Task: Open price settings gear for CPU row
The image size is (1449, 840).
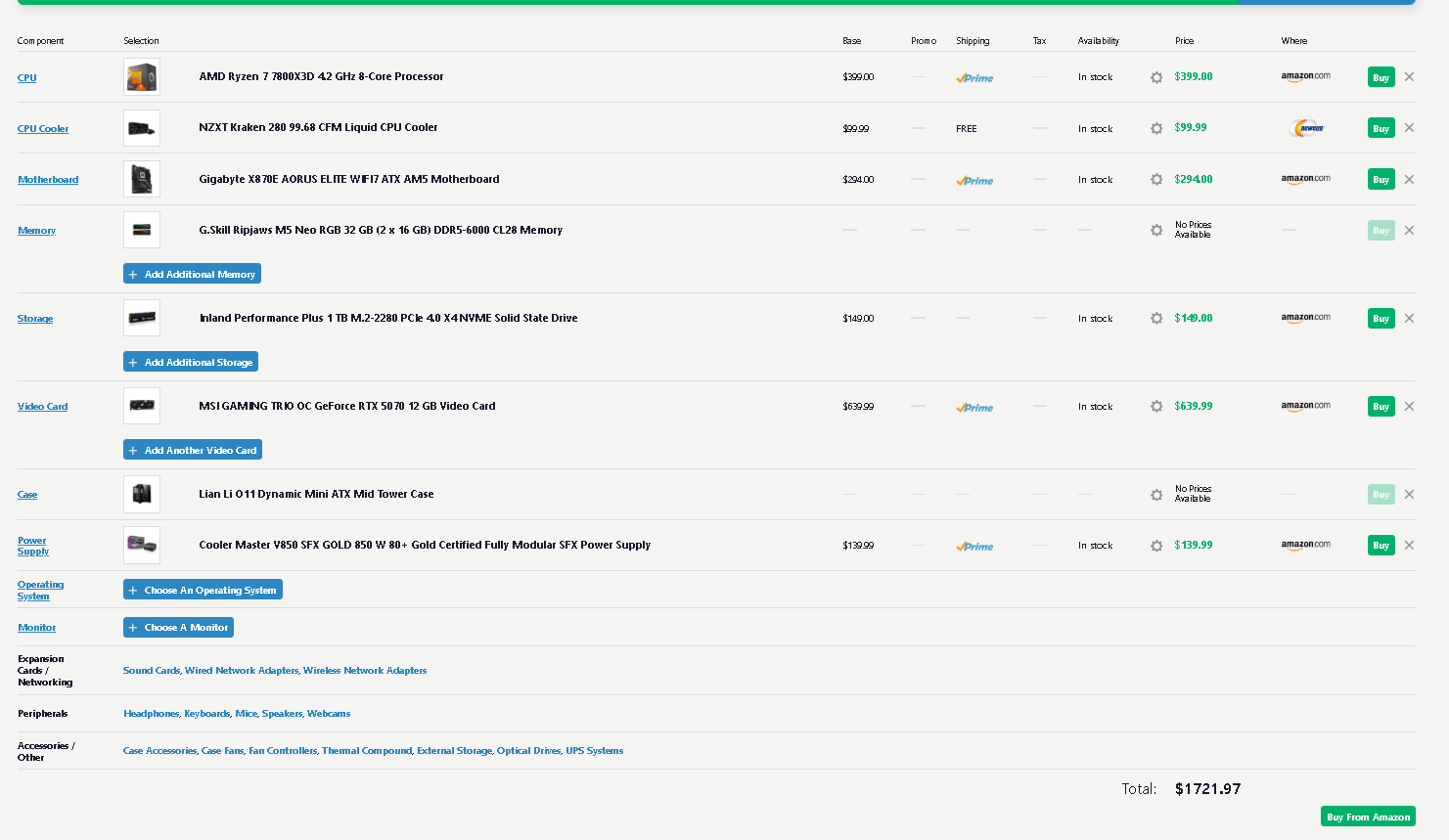Action: point(1155,77)
